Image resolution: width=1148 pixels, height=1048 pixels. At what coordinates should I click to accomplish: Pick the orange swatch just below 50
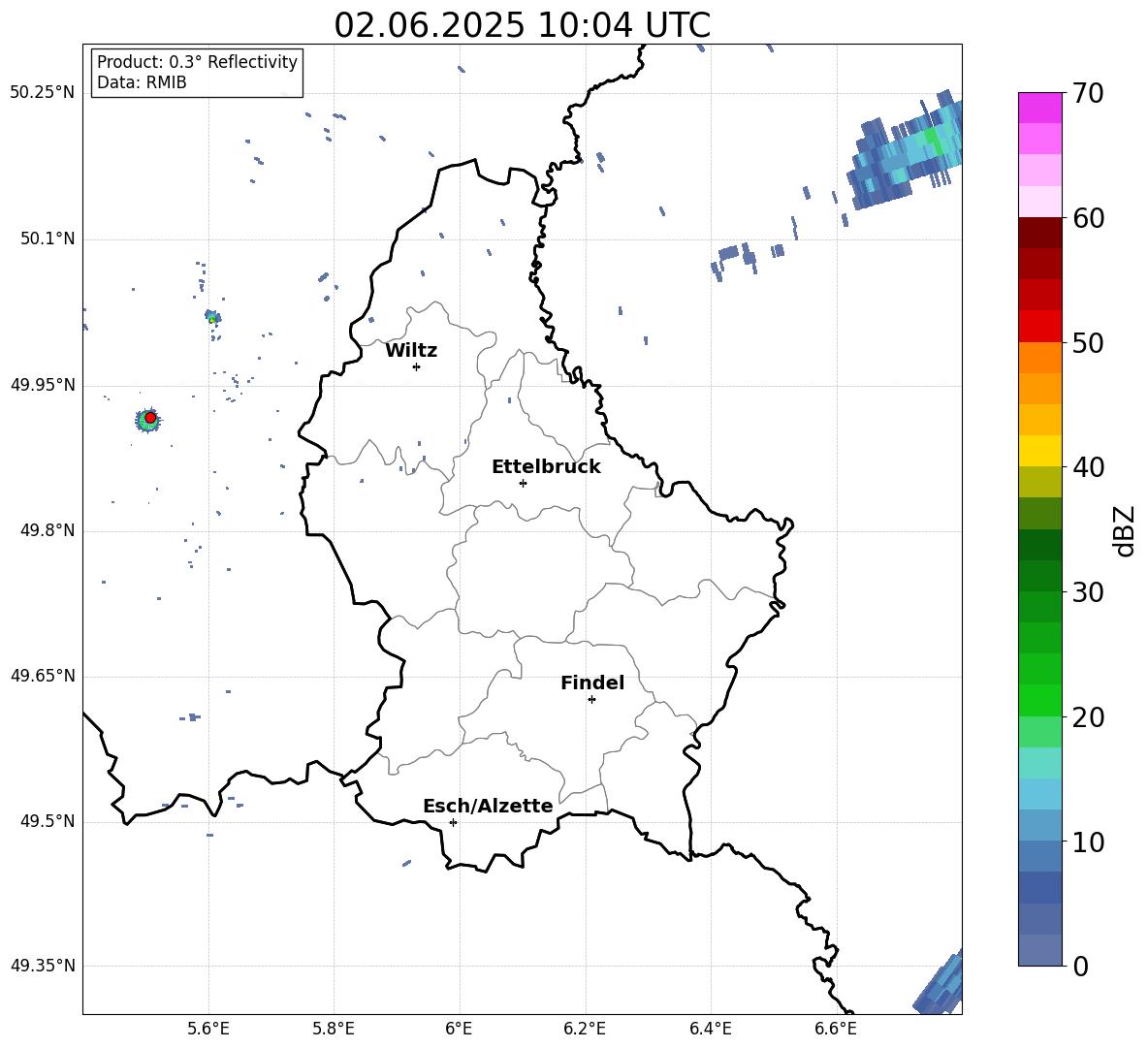tap(1039, 358)
